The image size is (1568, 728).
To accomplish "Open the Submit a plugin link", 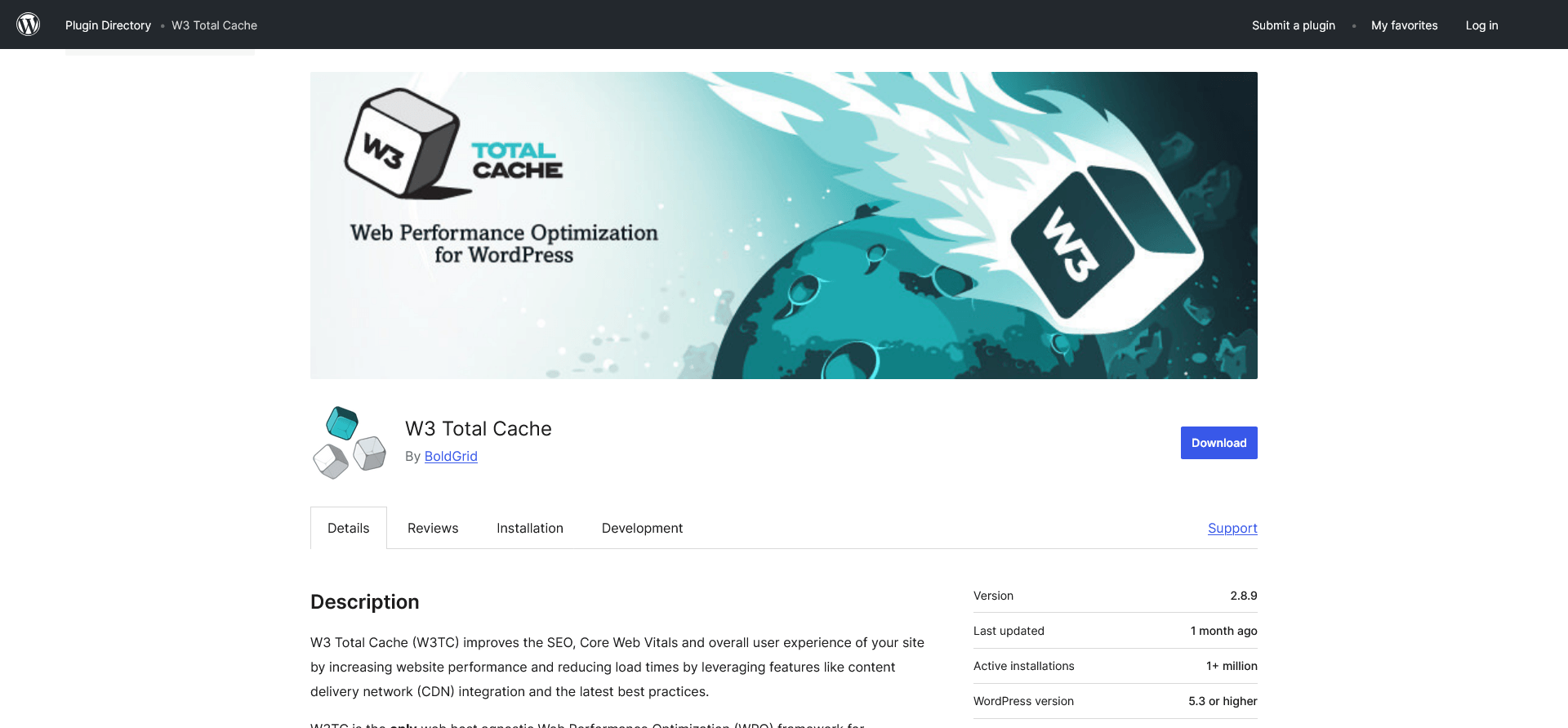I will (1294, 25).
